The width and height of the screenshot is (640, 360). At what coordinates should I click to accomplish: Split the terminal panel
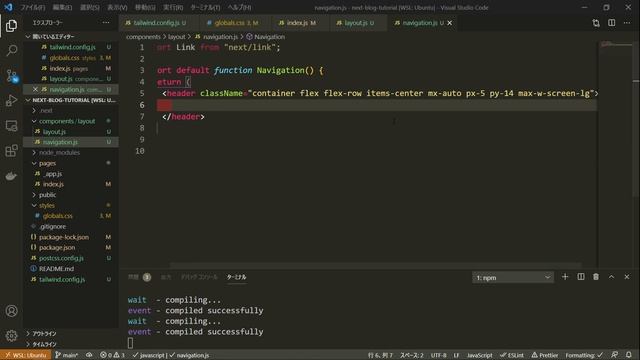click(x=580, y=277)
